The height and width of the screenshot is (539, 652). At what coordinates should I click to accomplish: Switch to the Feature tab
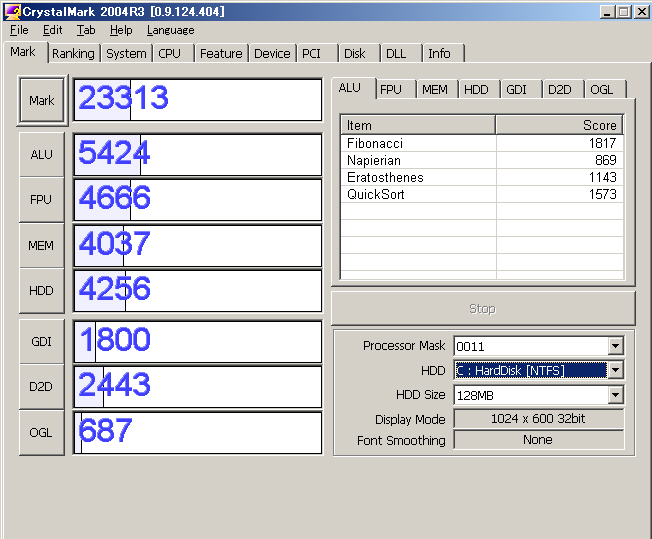(x=221, y=54)
